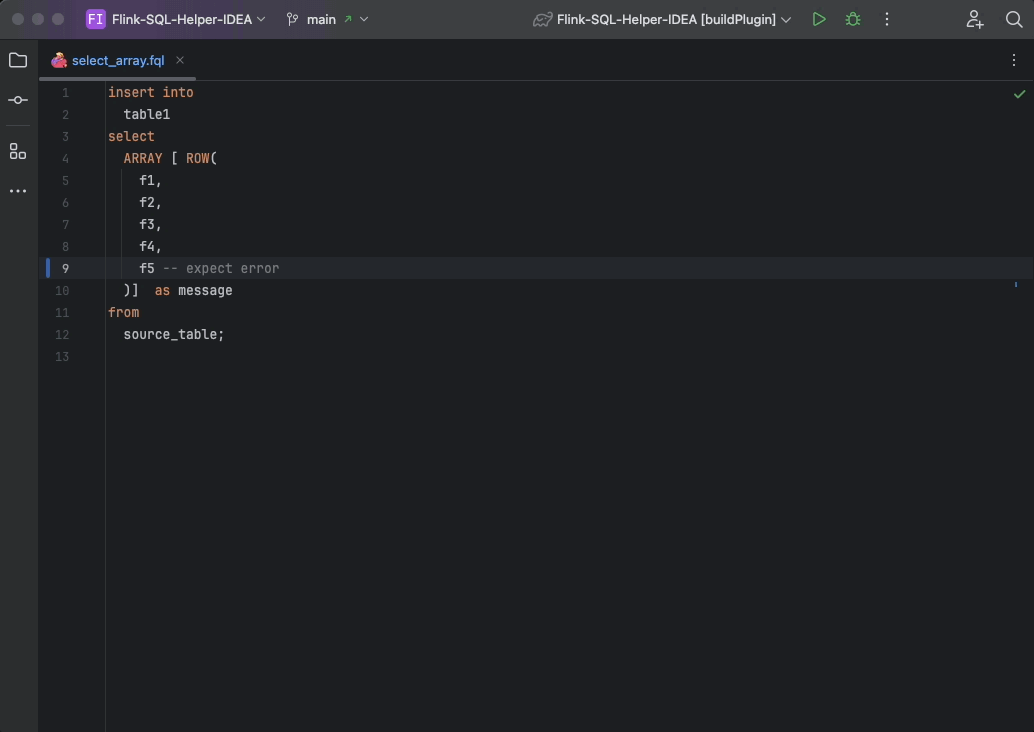The height and width of the screenshot is (732, 1034).
Task: Start debugging with the bug icon
Action: pos(853,19)
